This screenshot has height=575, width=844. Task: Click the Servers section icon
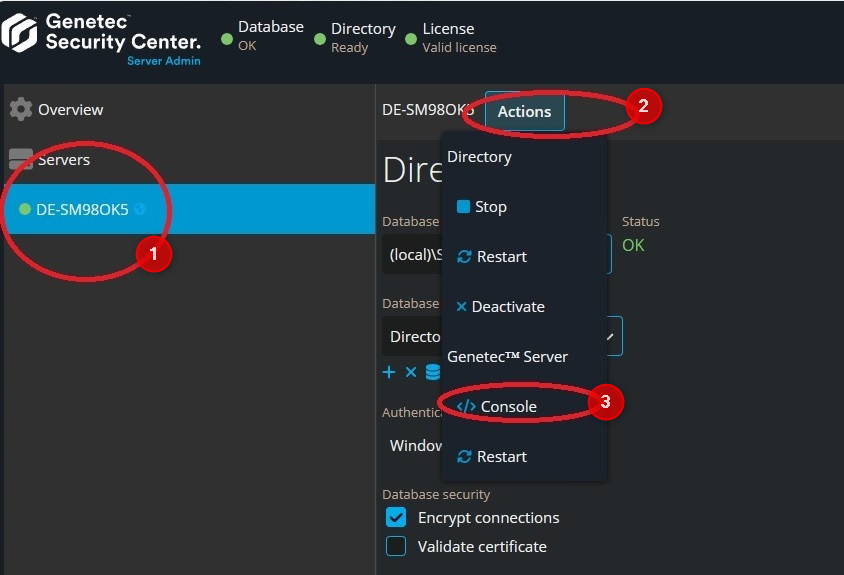pos(20,159)
